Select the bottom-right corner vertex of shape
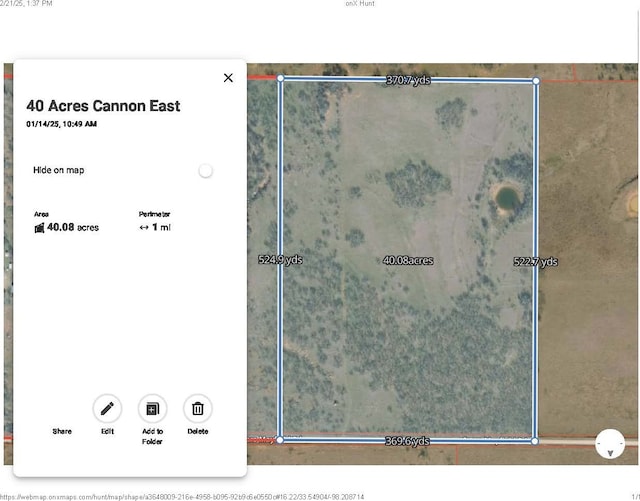The image size is (640, 501). (x=535, y=441)
